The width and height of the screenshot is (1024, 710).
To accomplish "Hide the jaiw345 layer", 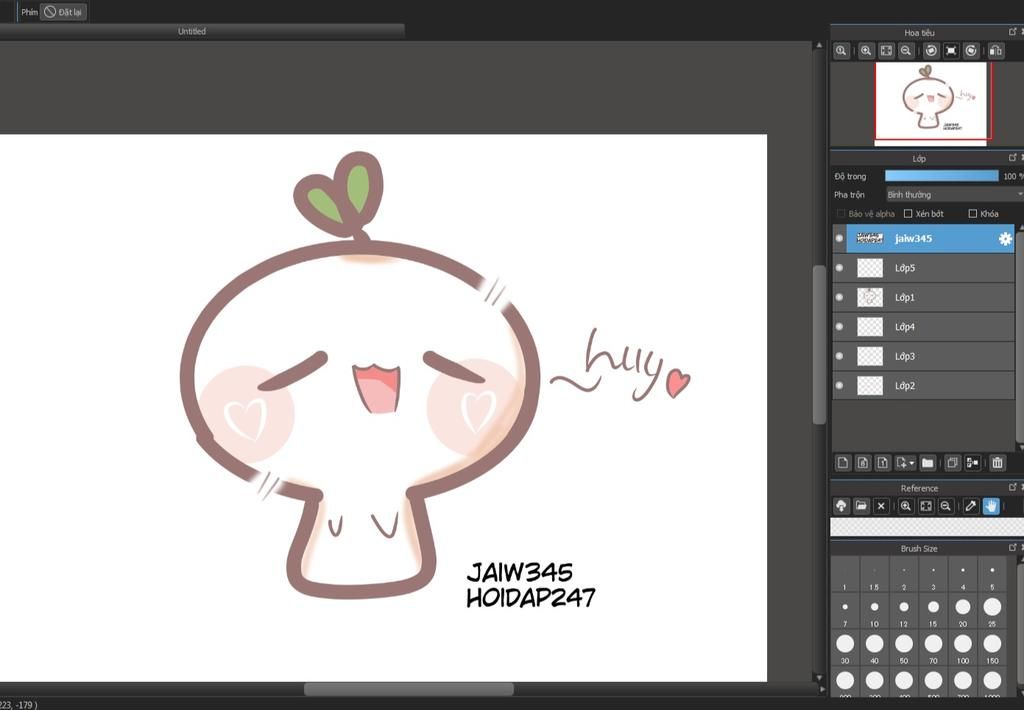I will click(839, 238).
